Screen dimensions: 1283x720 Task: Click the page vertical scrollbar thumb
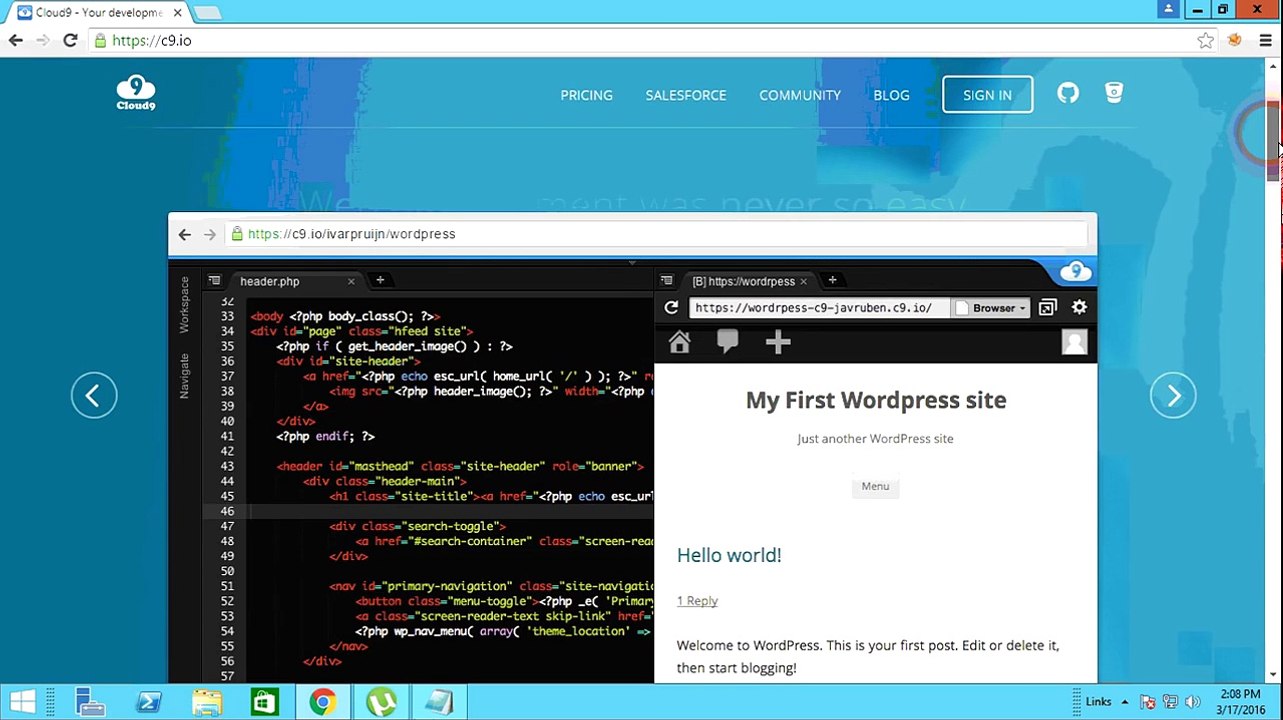pyautogui.click(x=1273, y=141)
